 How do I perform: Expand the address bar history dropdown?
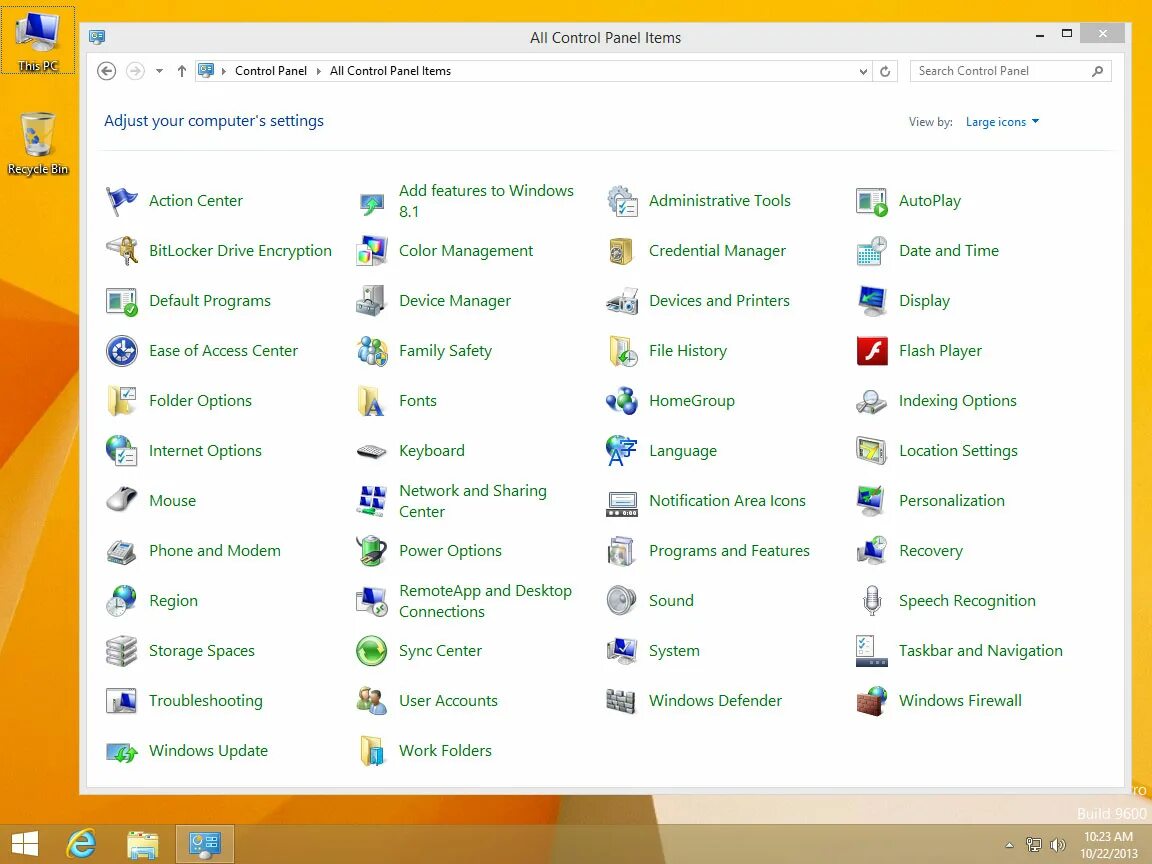pos(863,71)
